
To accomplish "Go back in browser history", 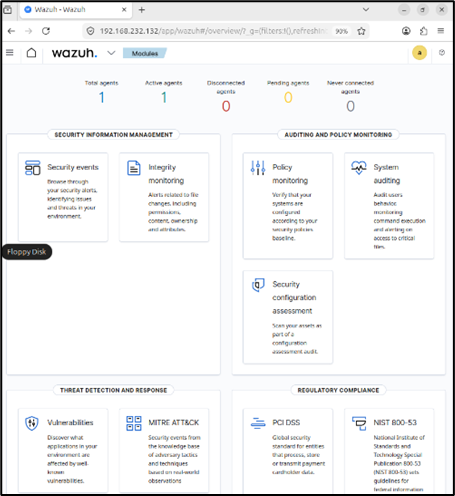I will pyautogui.click(x=11, y=31).
